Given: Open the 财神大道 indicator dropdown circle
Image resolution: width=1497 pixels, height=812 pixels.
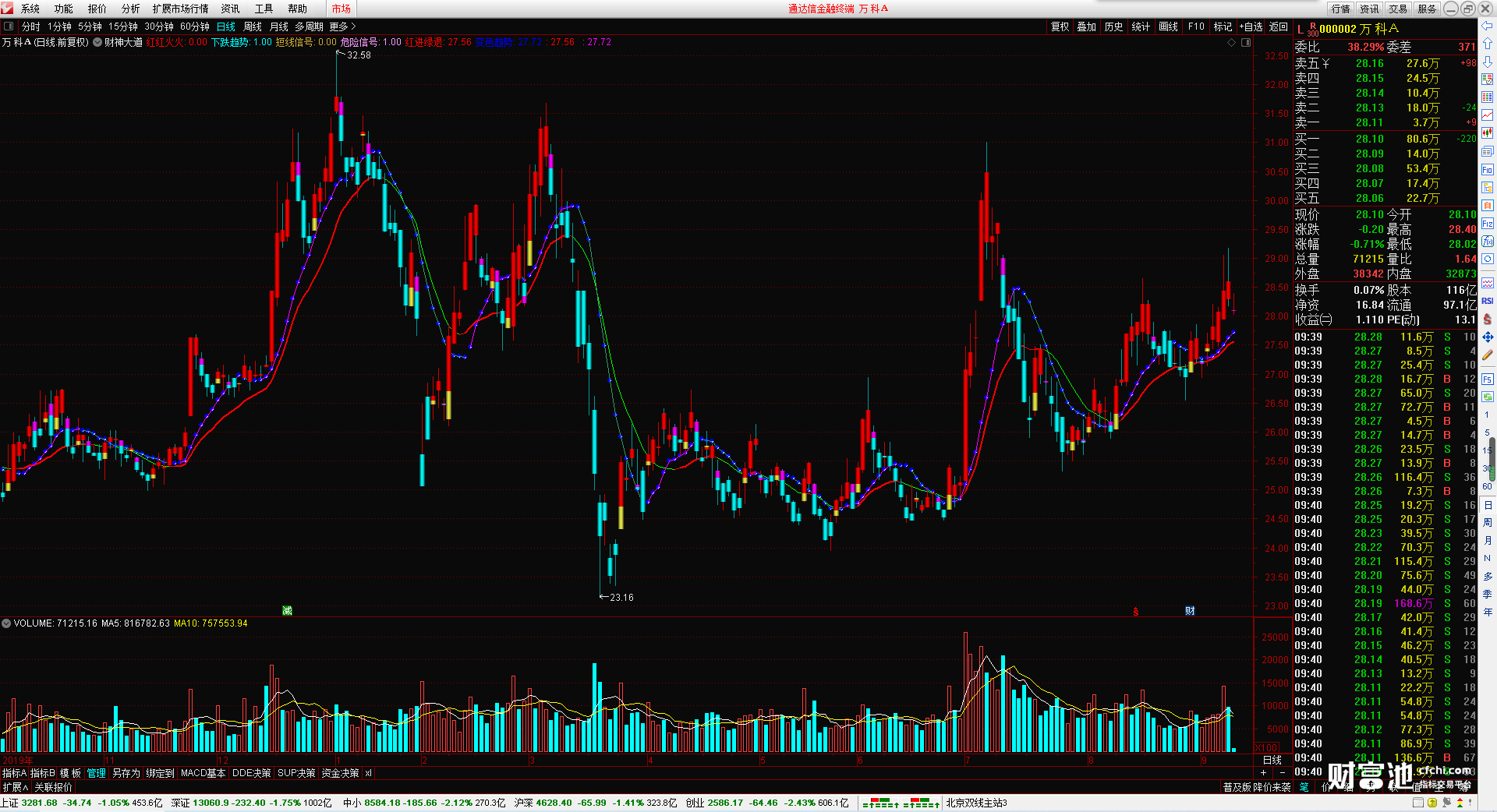Looking at the screenshot, I should [x=97, y=42].
